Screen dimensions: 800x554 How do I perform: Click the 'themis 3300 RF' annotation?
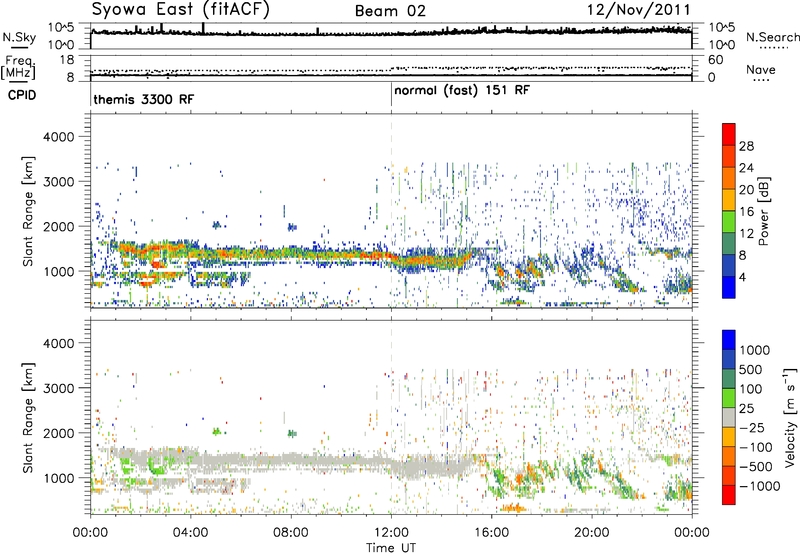point(143,99)
